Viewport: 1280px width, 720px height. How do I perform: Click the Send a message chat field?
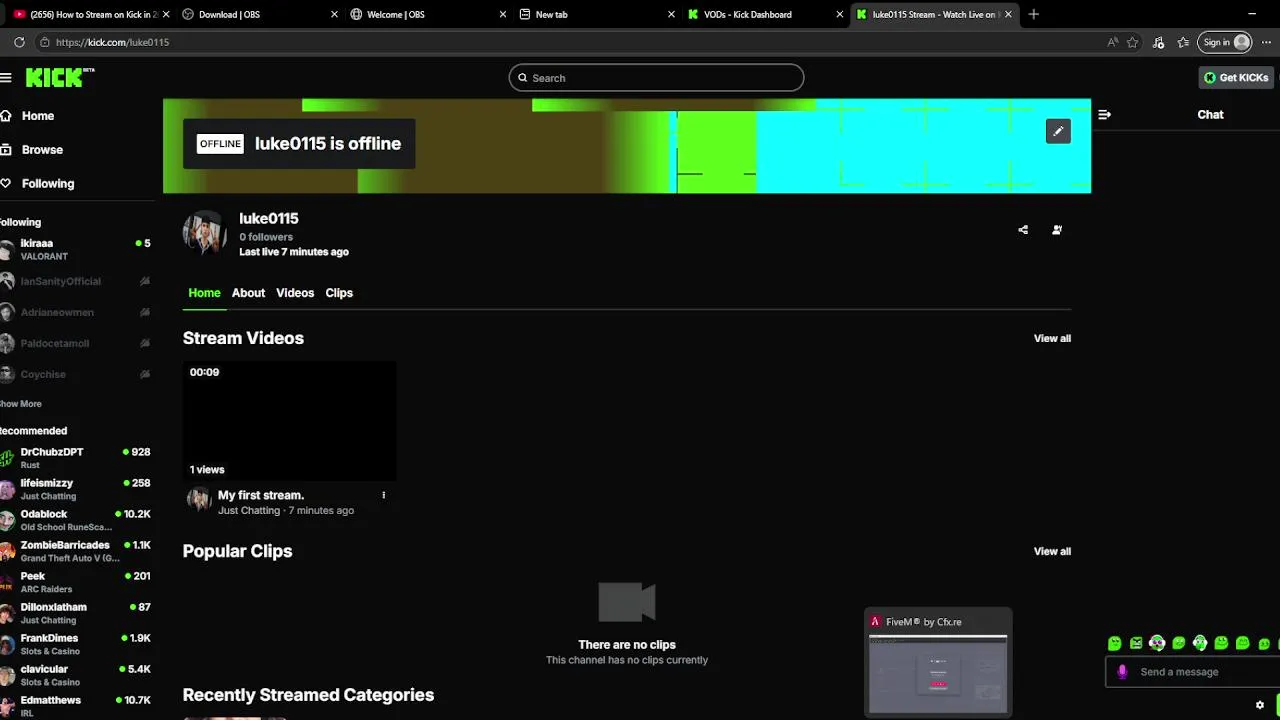click(1190, 672)
